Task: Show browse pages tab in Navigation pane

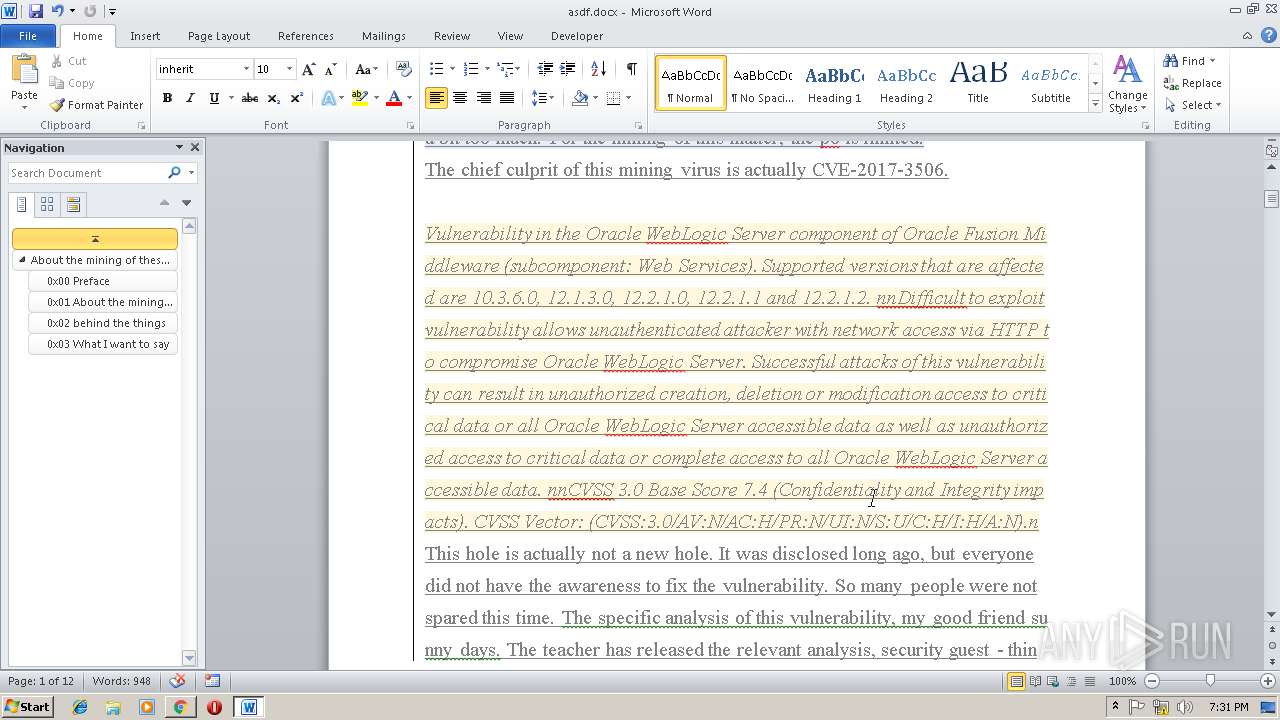Action: point(47,205)
